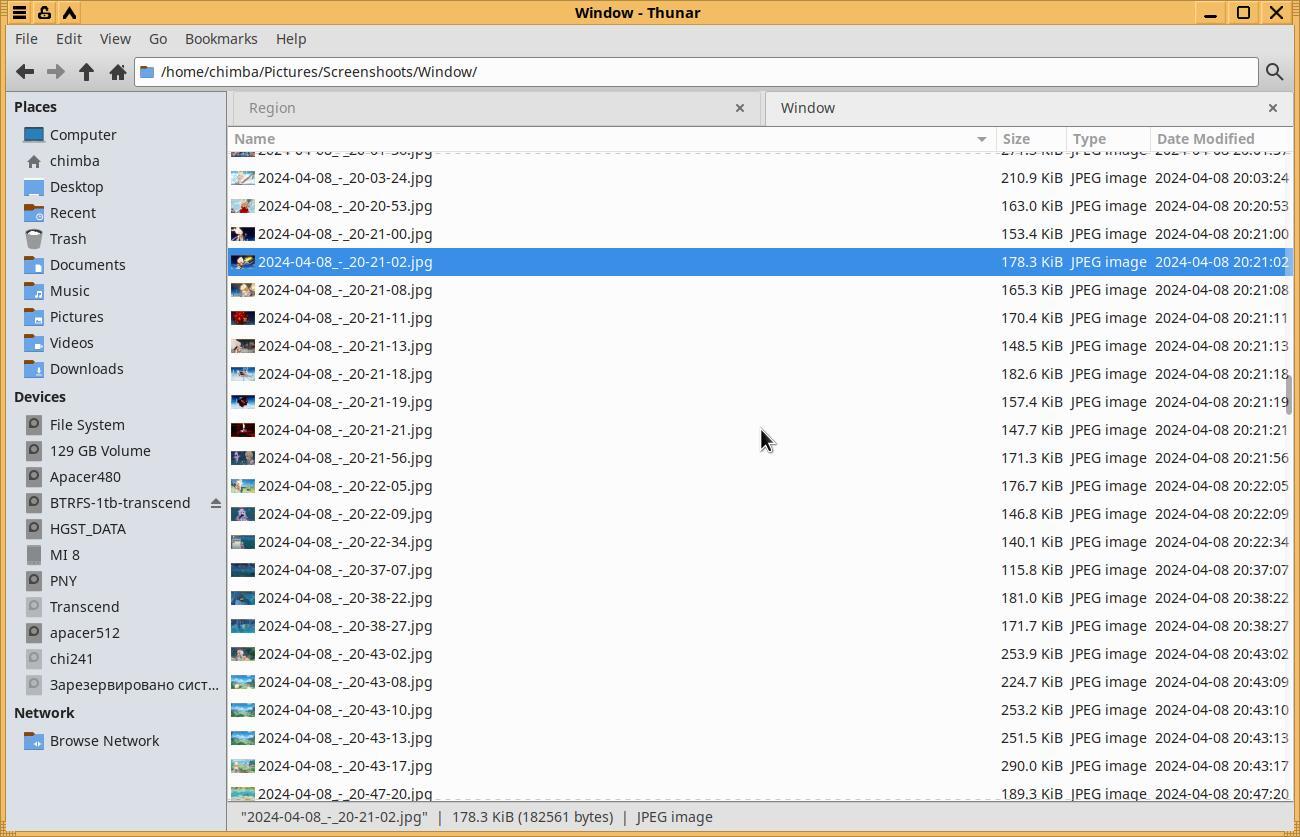This screenshot has width=1300, height=837.
Task: Select 129 GB Volume in Devices
Action: pos(100,451)
